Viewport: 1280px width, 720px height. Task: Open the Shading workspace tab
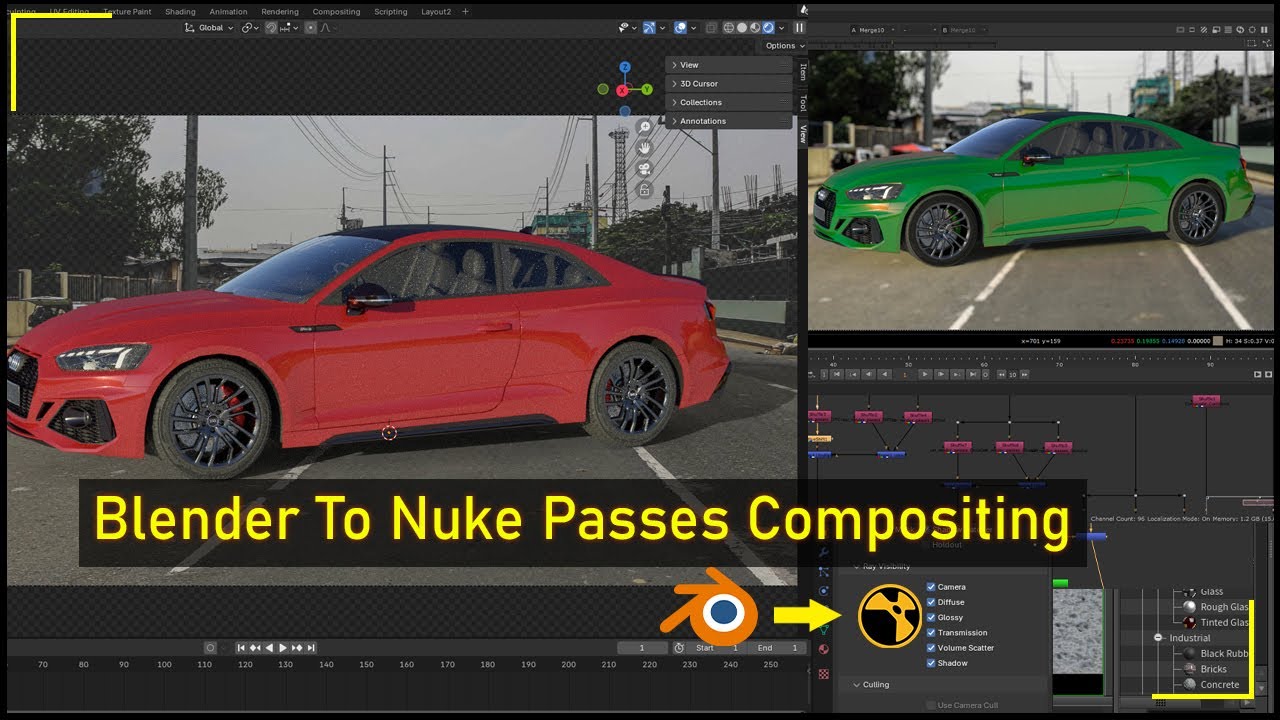point(180,12)
